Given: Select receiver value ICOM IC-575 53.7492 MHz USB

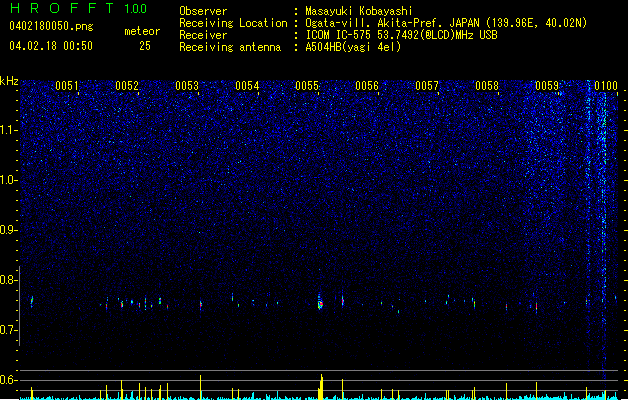Looking at the screenshot, I should (x=401, y=35).
